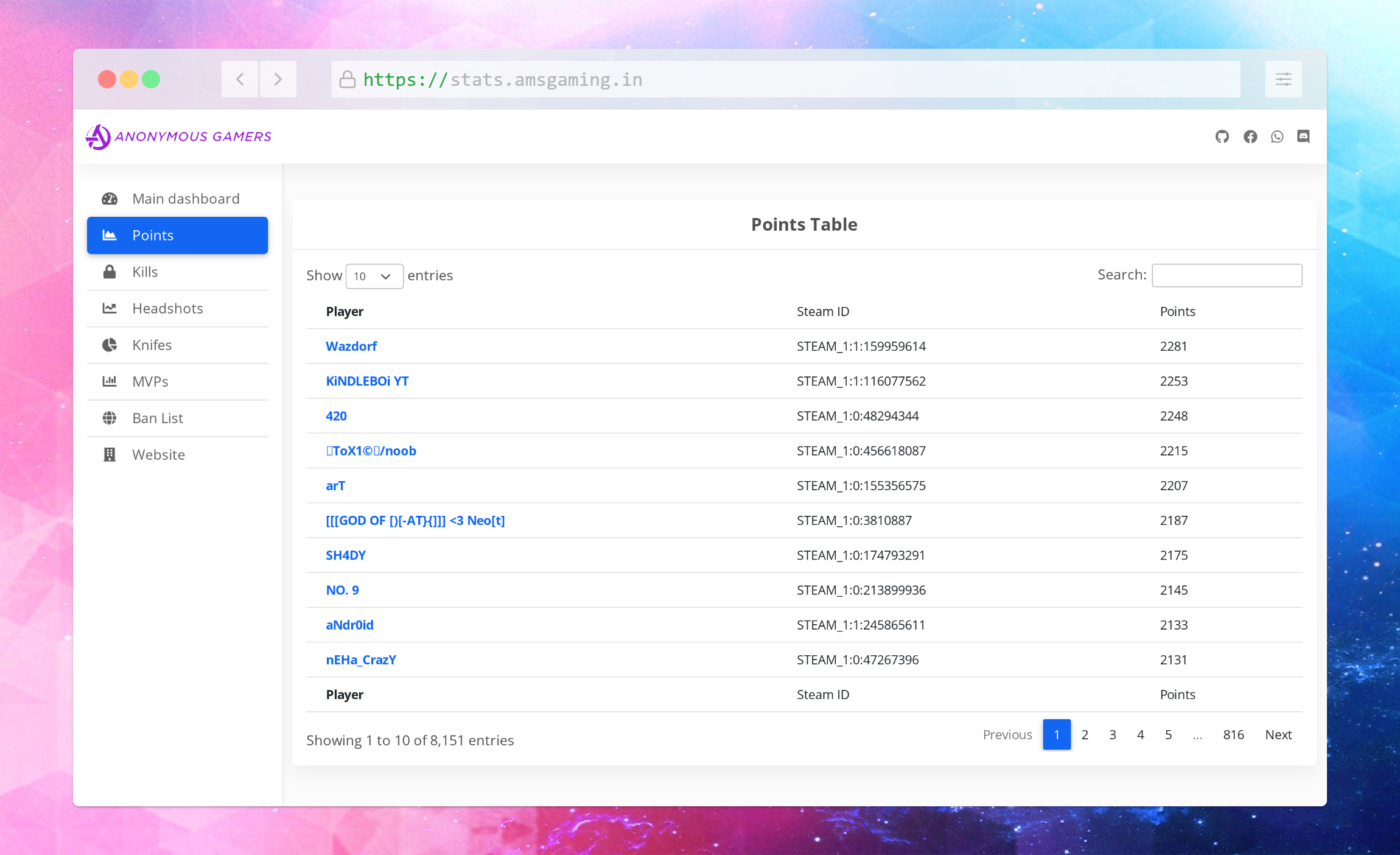Click the Facebook icon in header

(x=1250, y=136)
